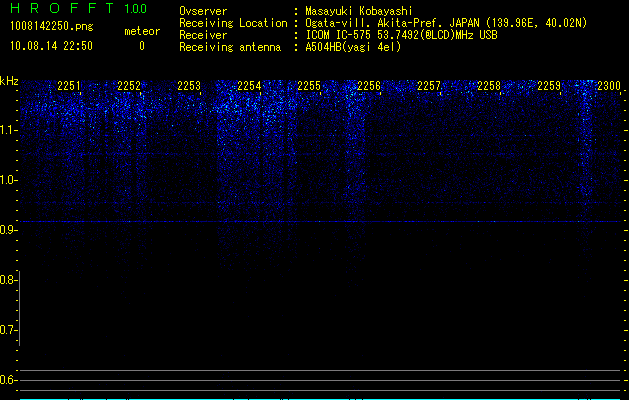Click the 2255 time marker
The image size is (629, 400).
tap(309, 86)
